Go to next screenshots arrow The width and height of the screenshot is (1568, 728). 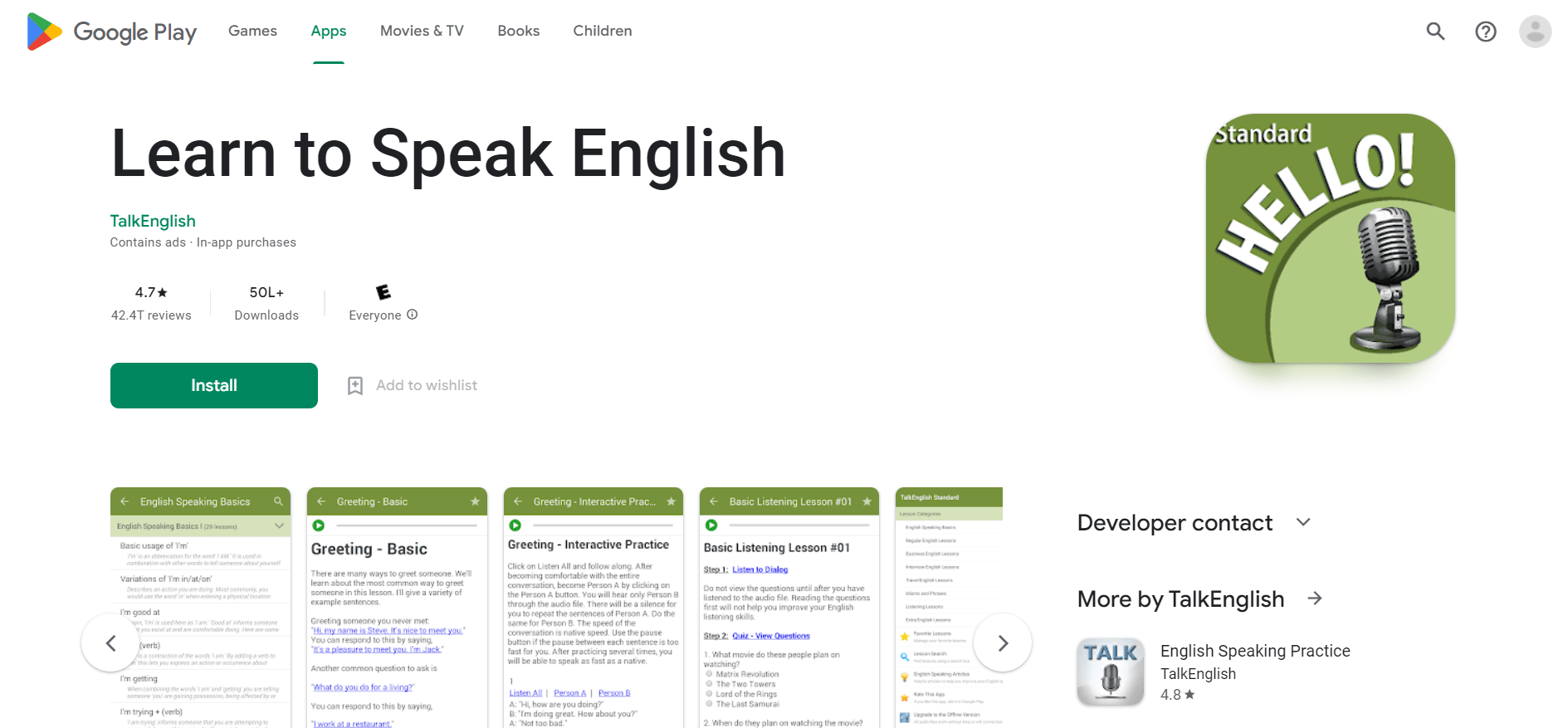(1003, 642)
